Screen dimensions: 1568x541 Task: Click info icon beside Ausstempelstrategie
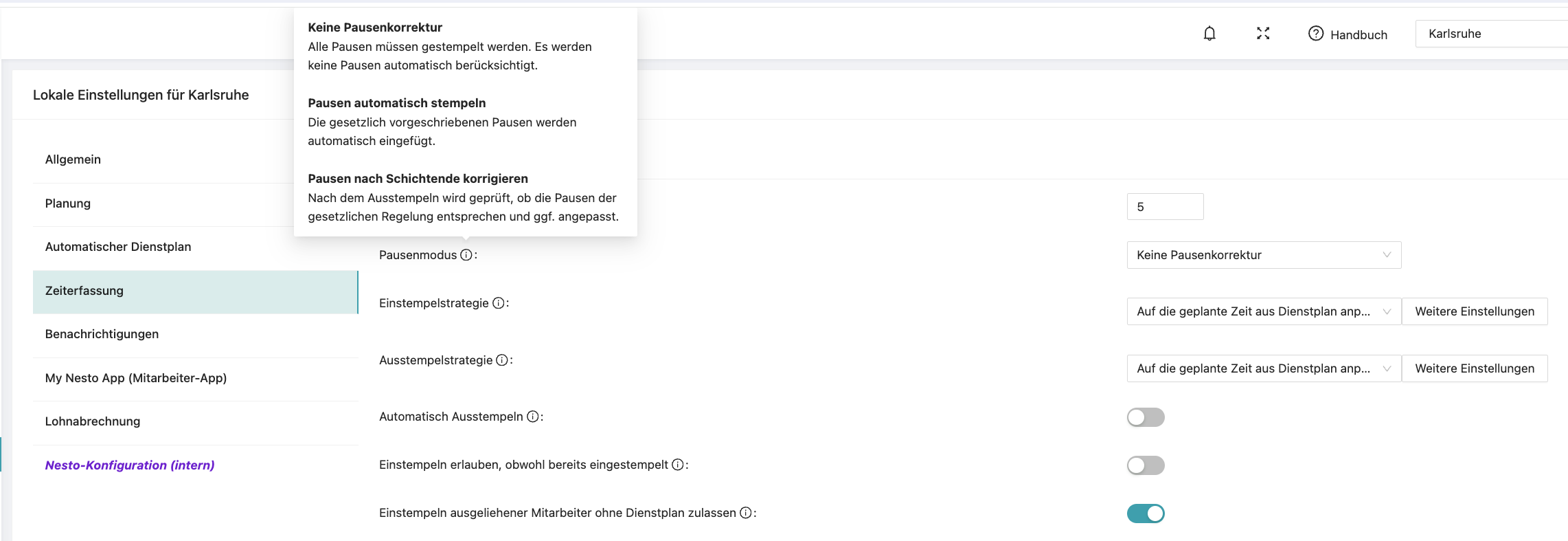(x=502, y=360)
